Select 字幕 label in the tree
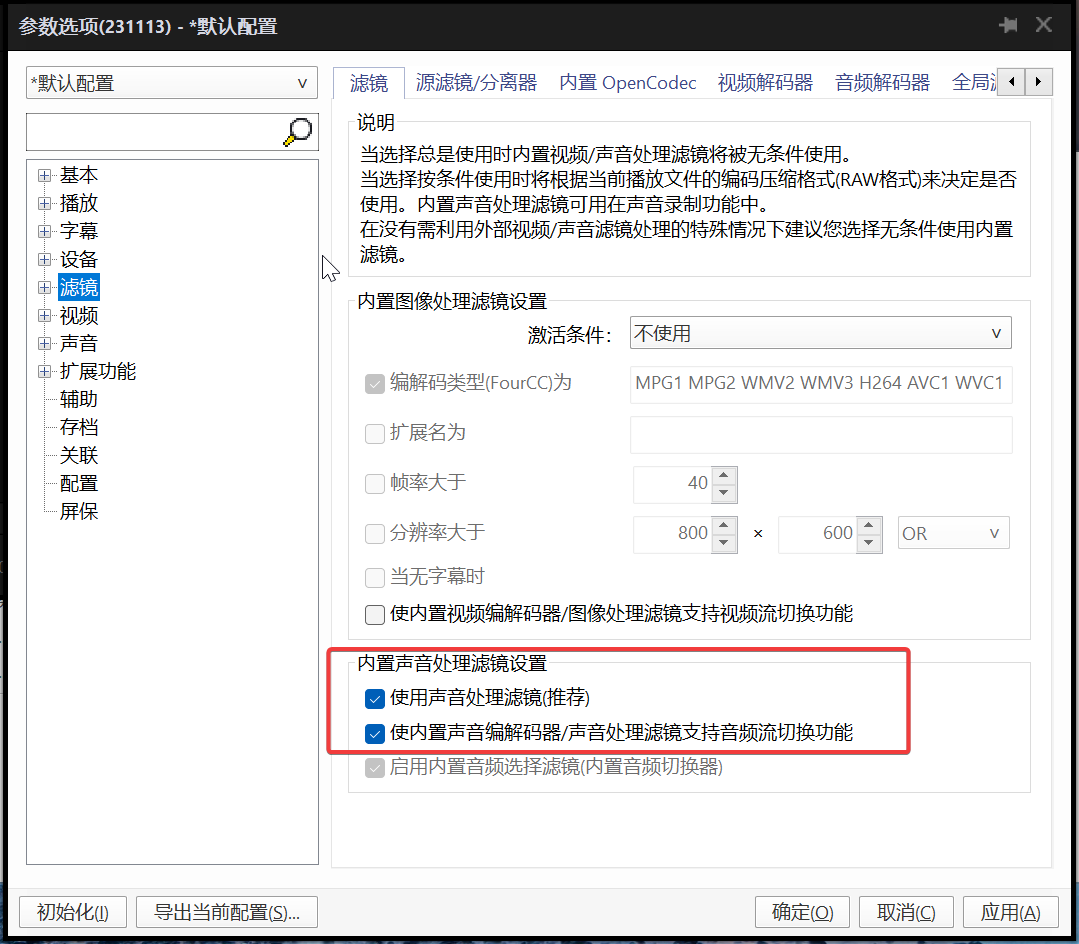1079x944 pixels. click(78, 231)
